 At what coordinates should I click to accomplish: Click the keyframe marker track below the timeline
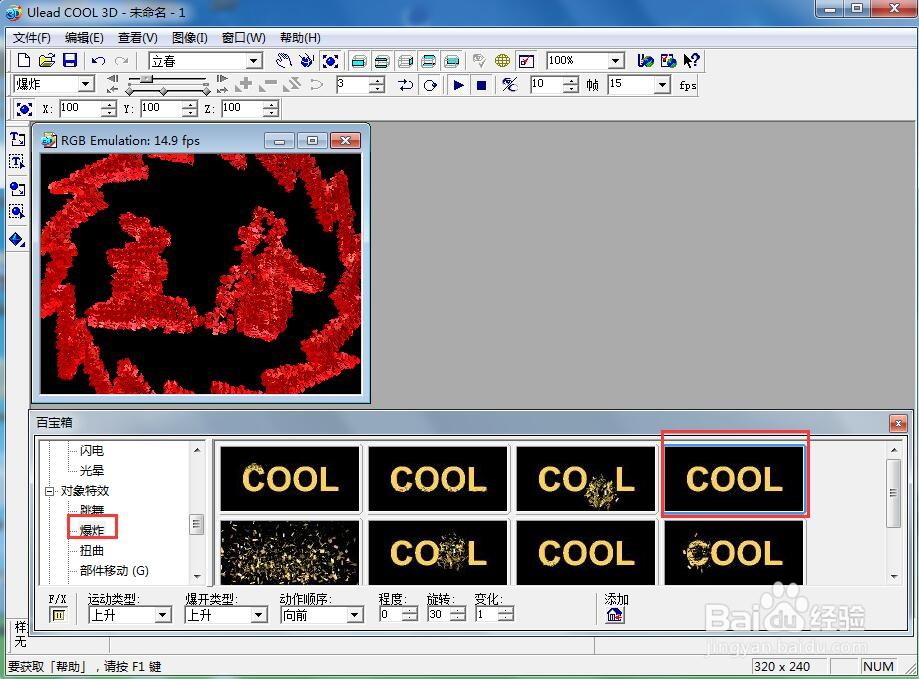pyautogui.click(x=168, y=90)
